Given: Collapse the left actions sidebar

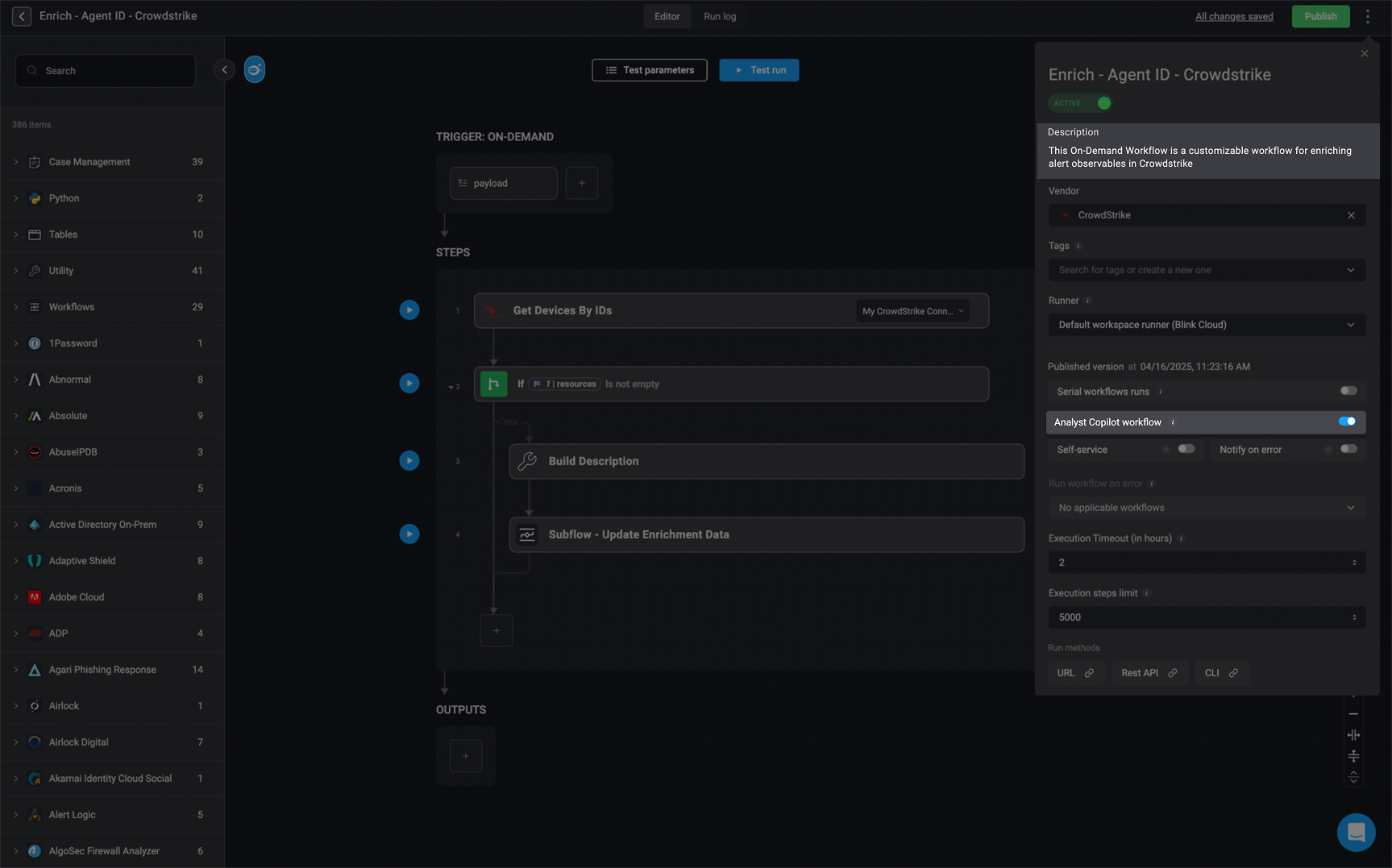Looking at the screenshot, I should tap(224, 70).
